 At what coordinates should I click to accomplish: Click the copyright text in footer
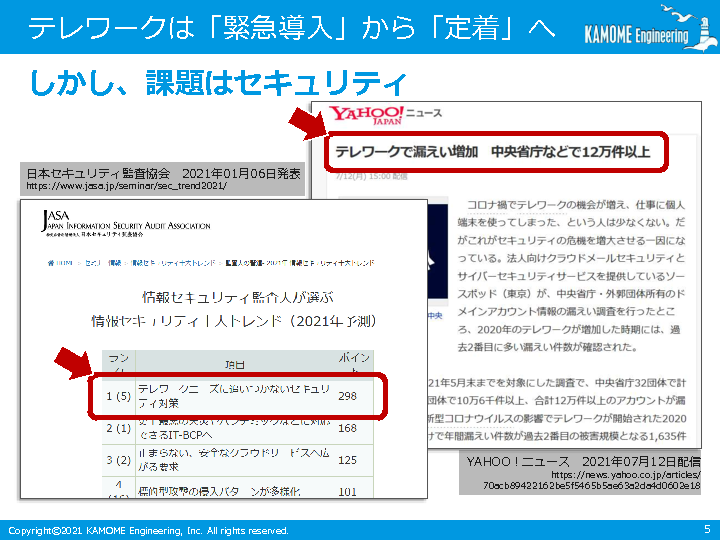click(x=148, y=530)
